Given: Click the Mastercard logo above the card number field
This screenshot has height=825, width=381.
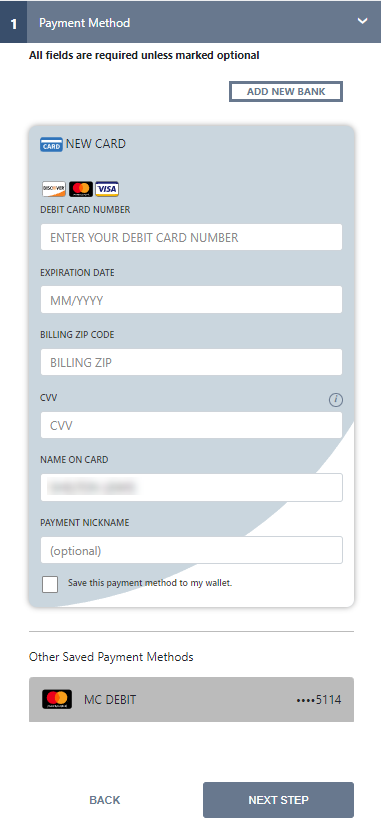Looking at the screenshot, I should pyautogui.click(x=81, y=189).
